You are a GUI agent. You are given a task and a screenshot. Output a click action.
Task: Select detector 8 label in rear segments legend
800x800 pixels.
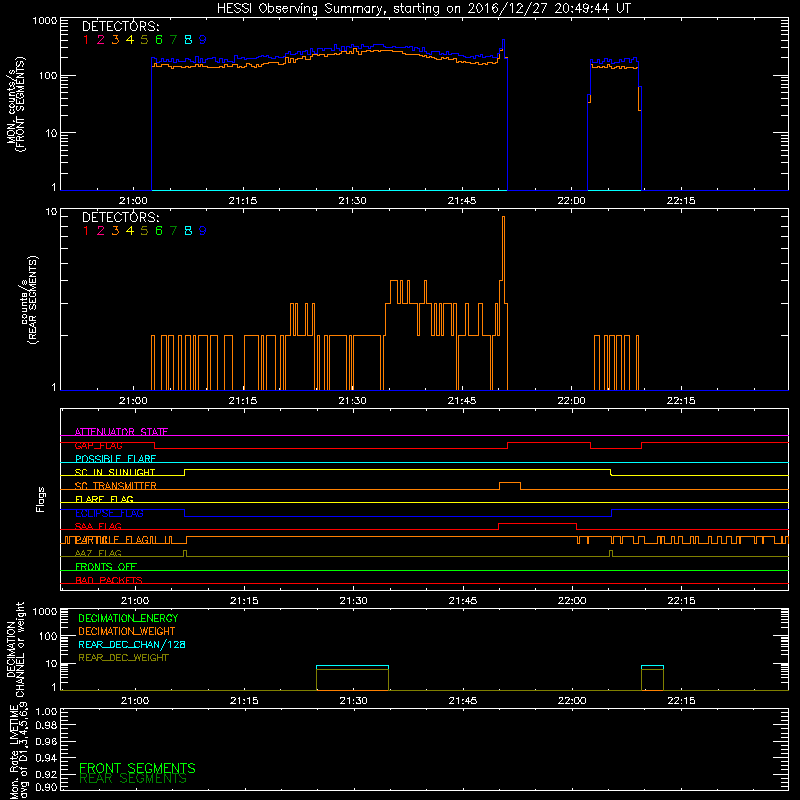point(188,231)
